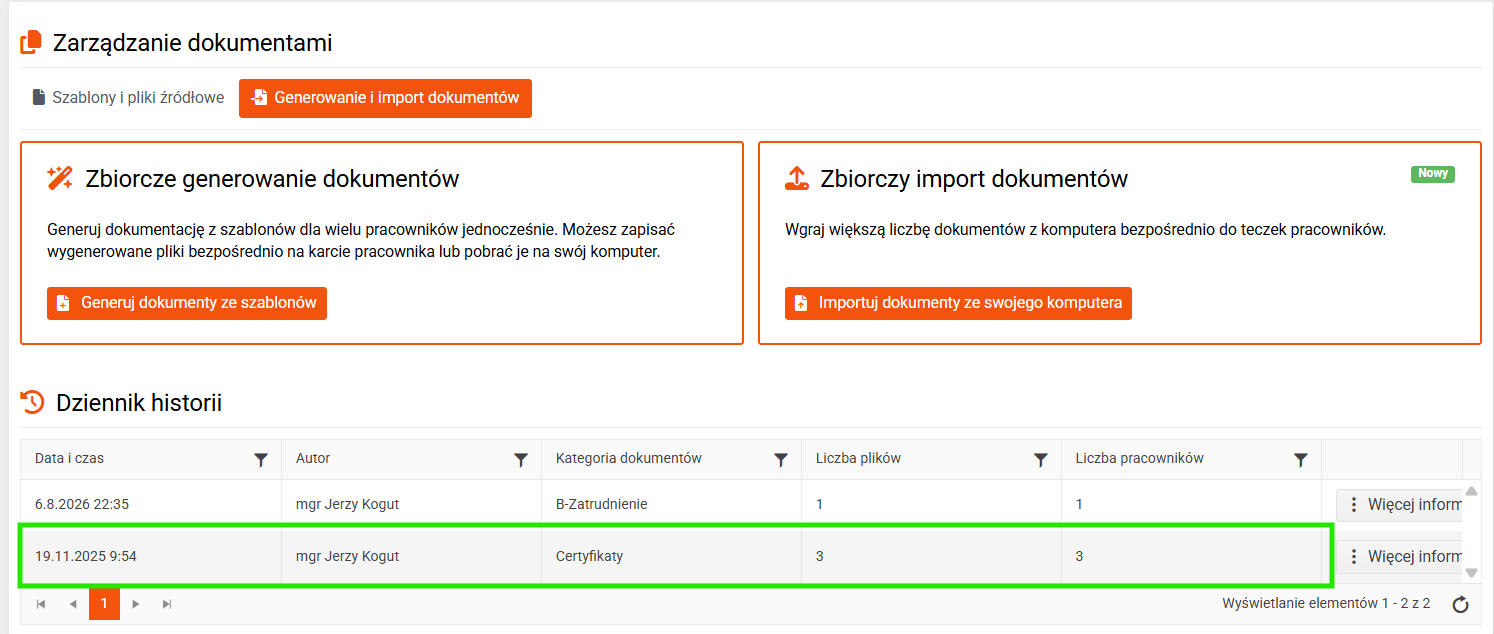Select Generowanie i import dokumentów tab
This screenshot has height=634, width=1494.
(x=385, y=98)
